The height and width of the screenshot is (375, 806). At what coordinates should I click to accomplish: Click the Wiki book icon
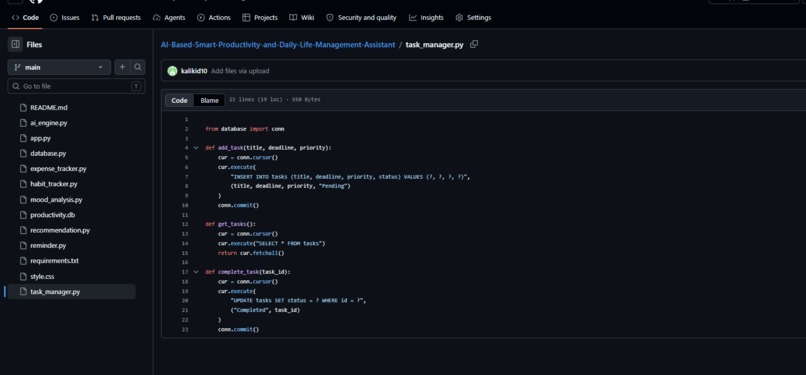[292, 17]
